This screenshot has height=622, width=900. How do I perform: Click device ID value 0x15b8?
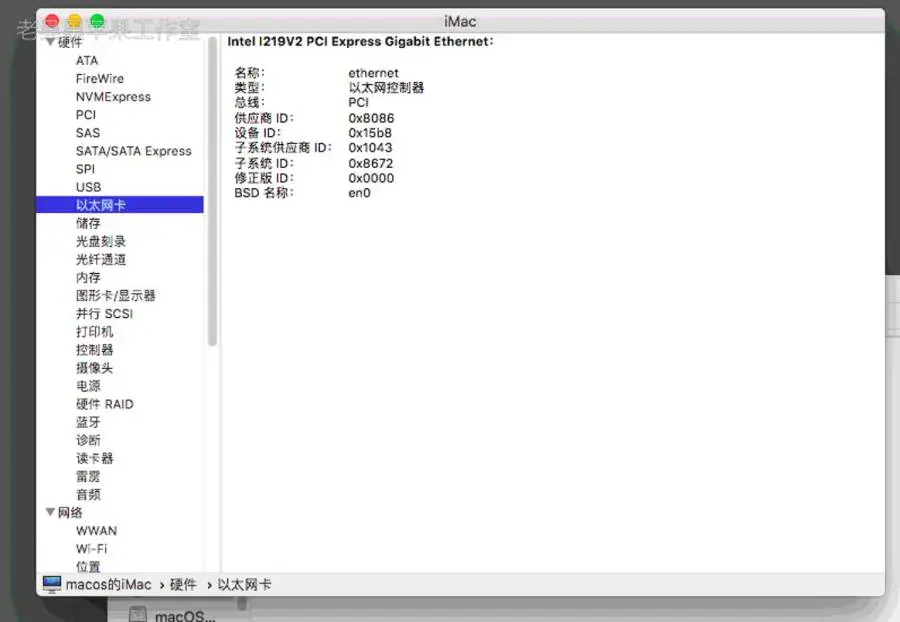click(x=370, y=133)
